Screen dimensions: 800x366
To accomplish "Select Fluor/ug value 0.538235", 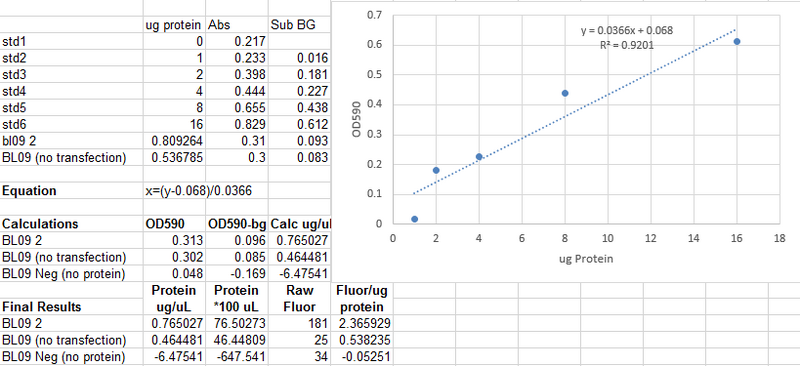I will [x=362, y=340].
